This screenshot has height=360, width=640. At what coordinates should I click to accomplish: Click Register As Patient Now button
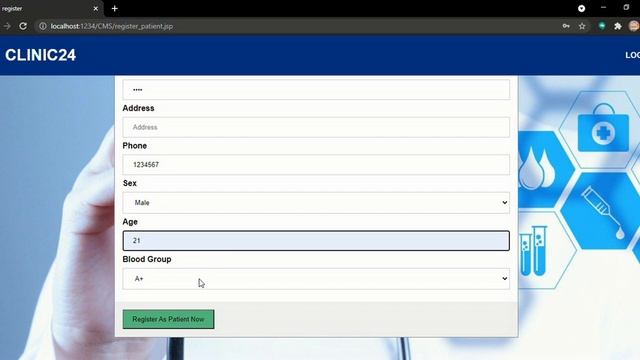[168, 319]
